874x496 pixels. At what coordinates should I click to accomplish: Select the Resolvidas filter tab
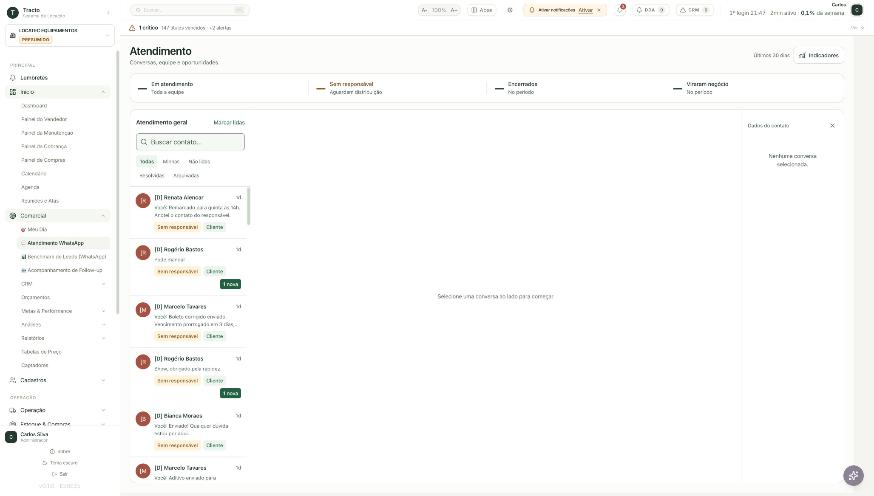[x=152, y=176]
